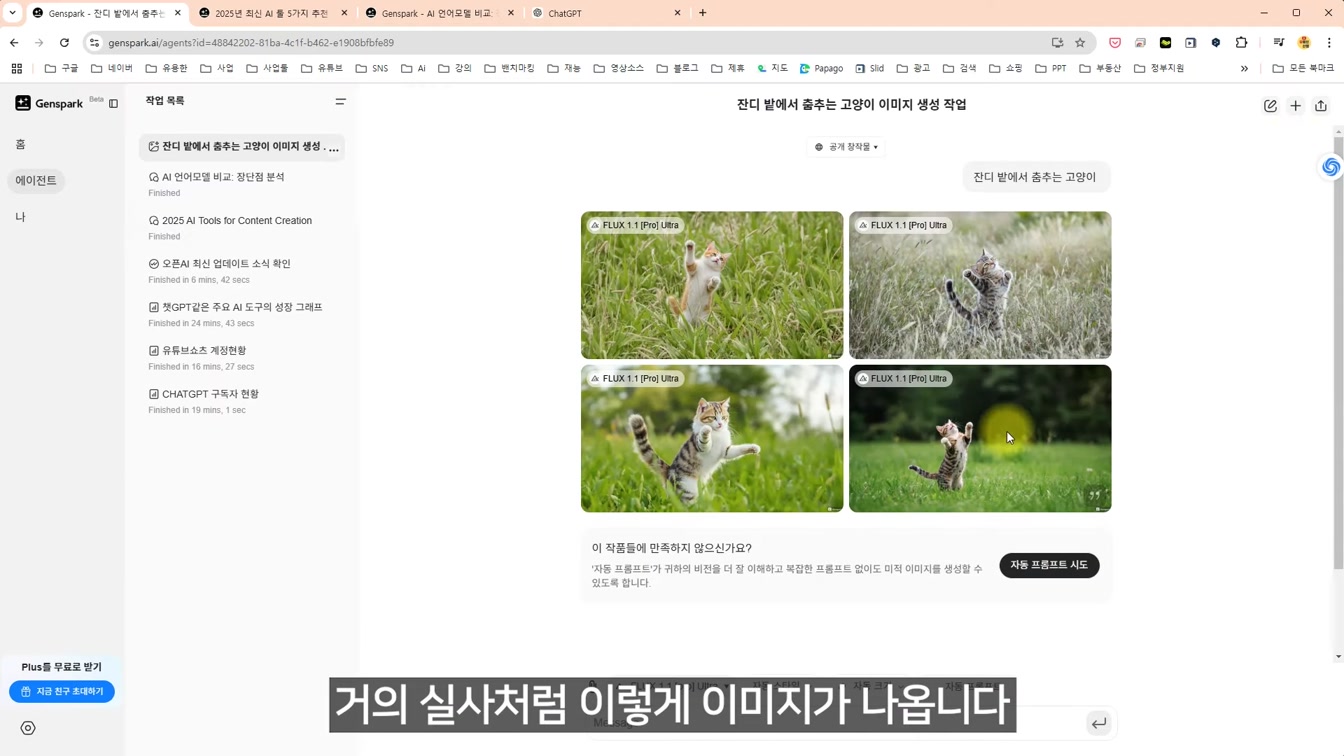Switch to the ChatGPT browser tab
The width and height of the screenshot is (1344, 756).
click(x=604, y=13)
